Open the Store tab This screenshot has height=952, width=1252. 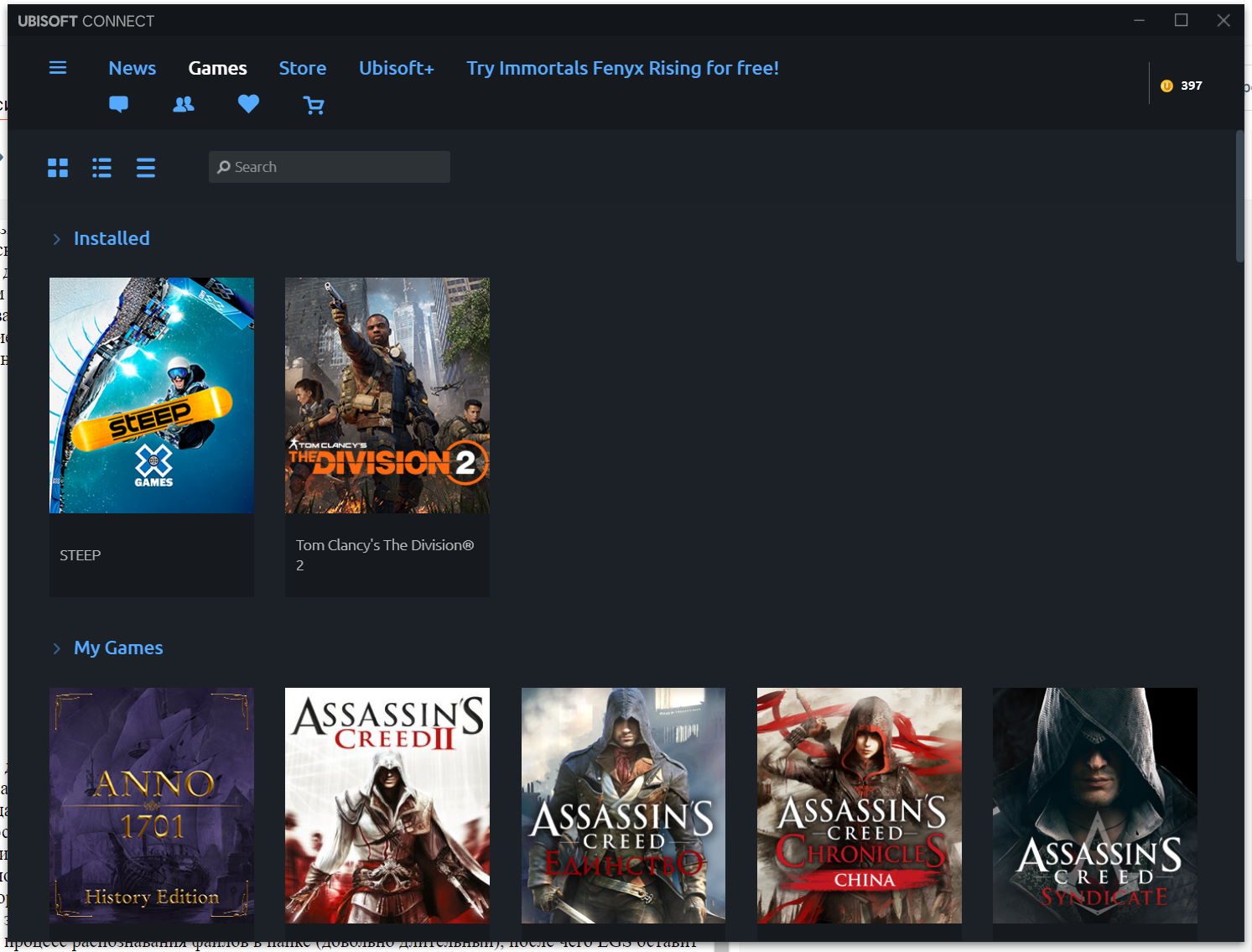point(303,68)
